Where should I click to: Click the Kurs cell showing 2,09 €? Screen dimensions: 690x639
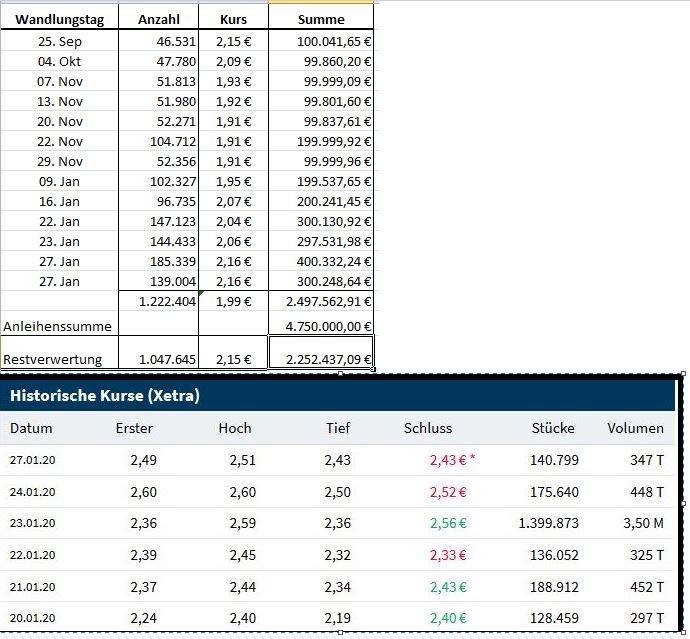[234, 62]
